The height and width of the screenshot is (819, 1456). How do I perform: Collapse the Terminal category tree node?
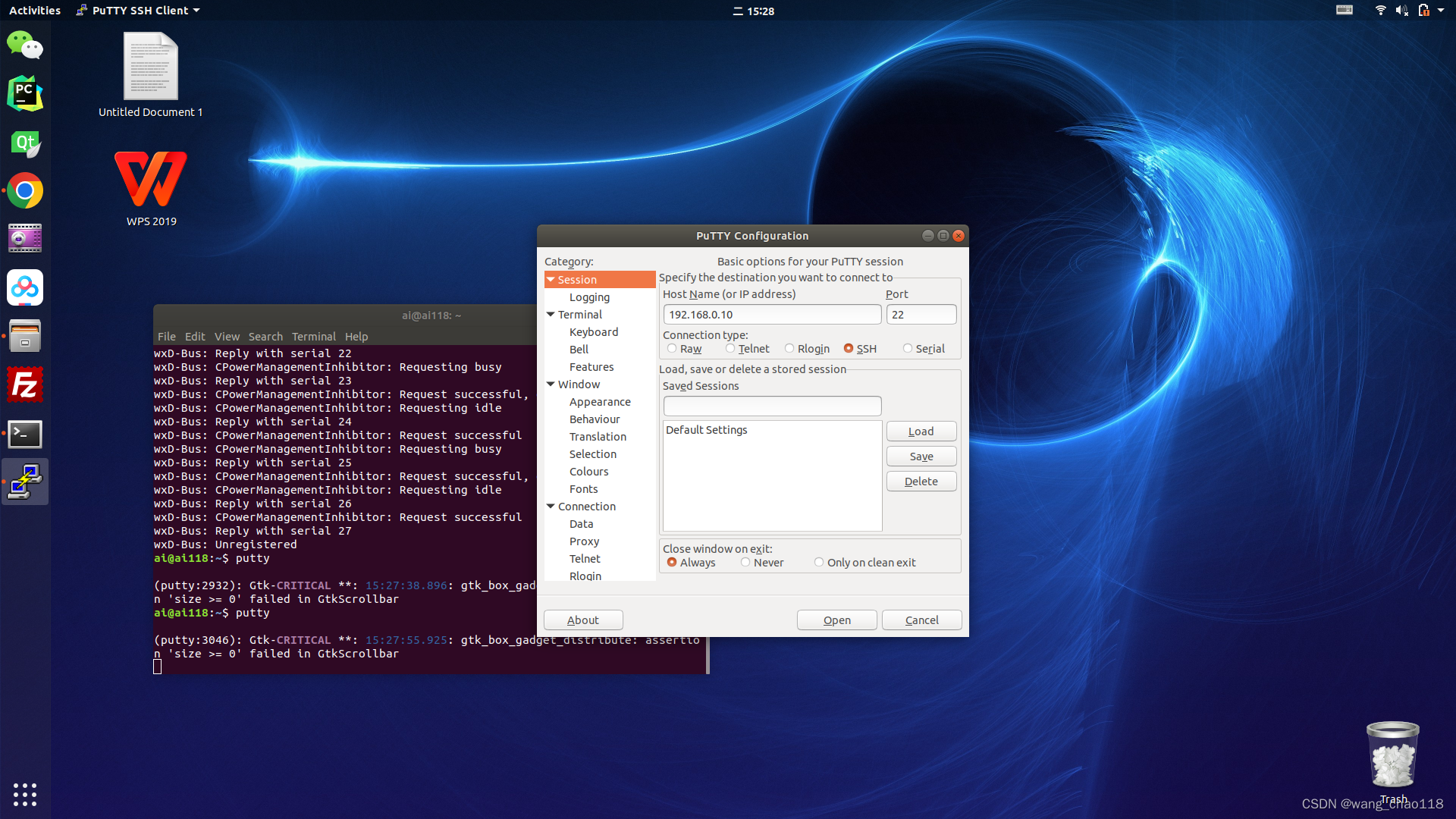(x=551, y=314)
